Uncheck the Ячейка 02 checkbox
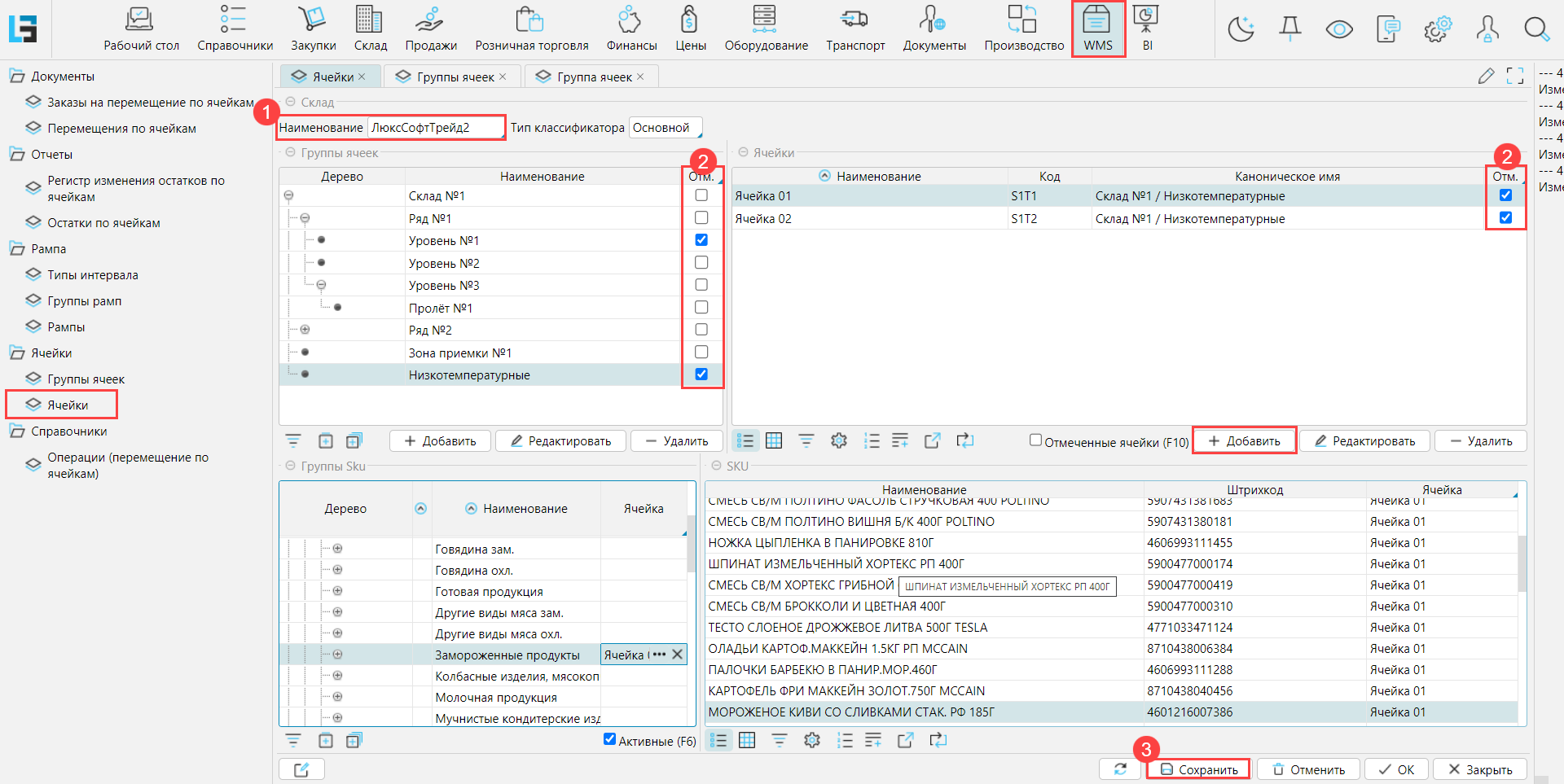The height and width of the screenshot is (784, 1564). 1505,217
